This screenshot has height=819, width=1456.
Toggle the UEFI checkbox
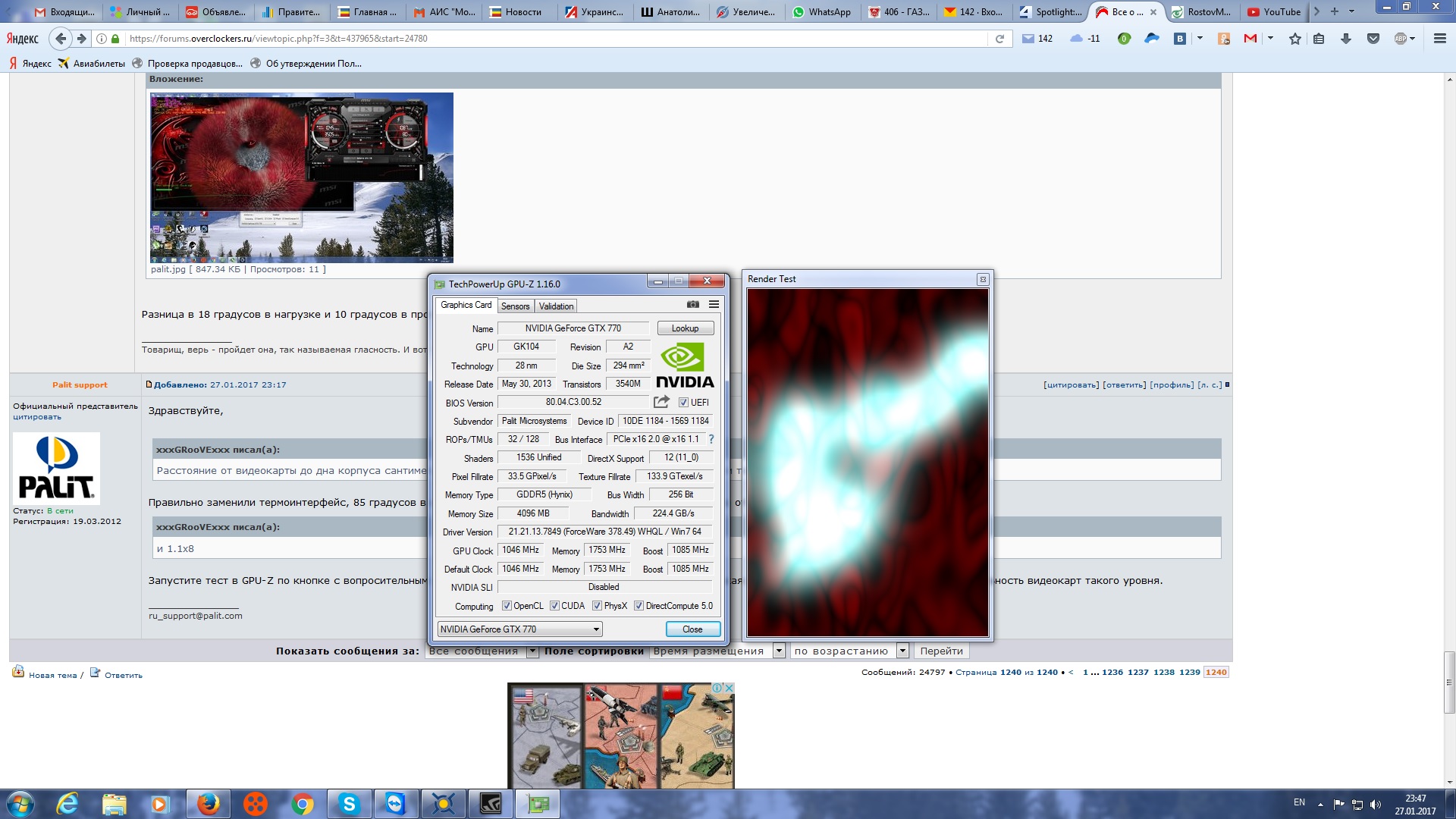(683, 403)
